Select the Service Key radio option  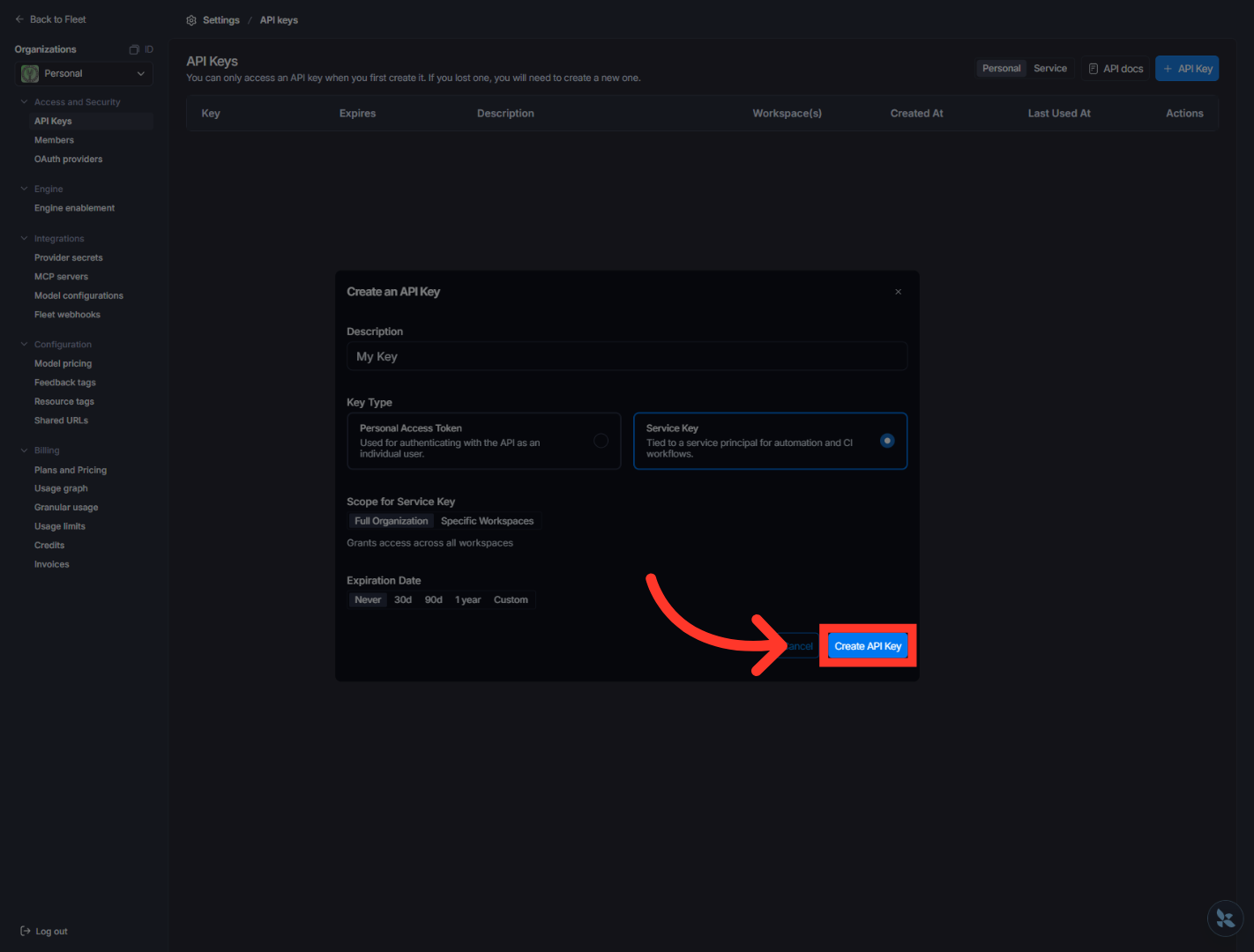(x=887, y=441)
